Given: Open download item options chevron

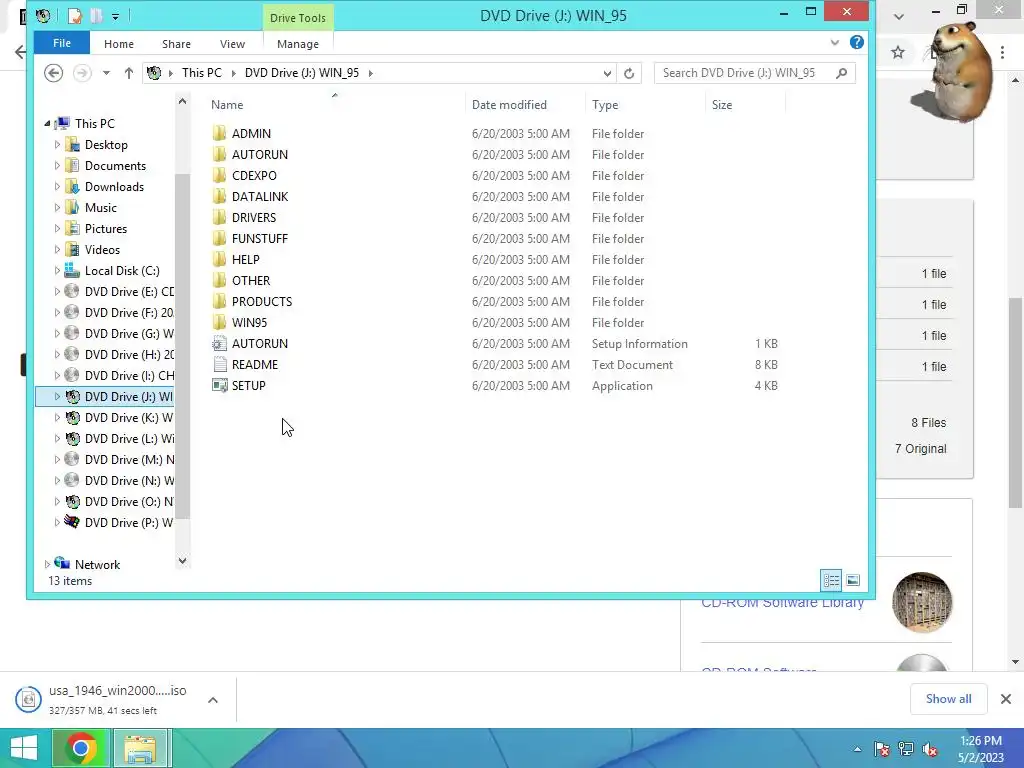Looking at the screenshot, I should coord(213,699).
